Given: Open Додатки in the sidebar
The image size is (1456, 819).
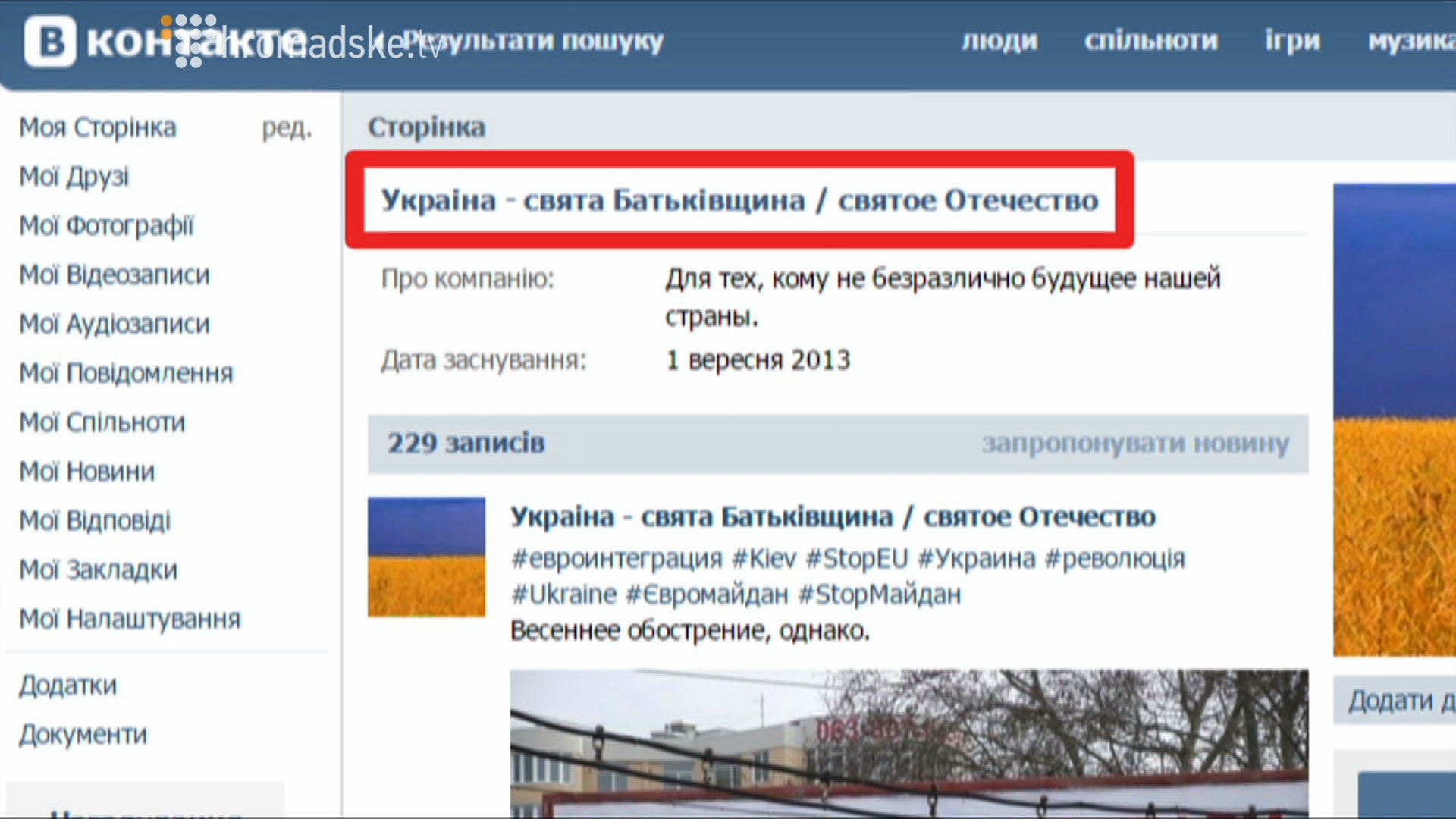Looking at the screenshot, I should point(68,686).
